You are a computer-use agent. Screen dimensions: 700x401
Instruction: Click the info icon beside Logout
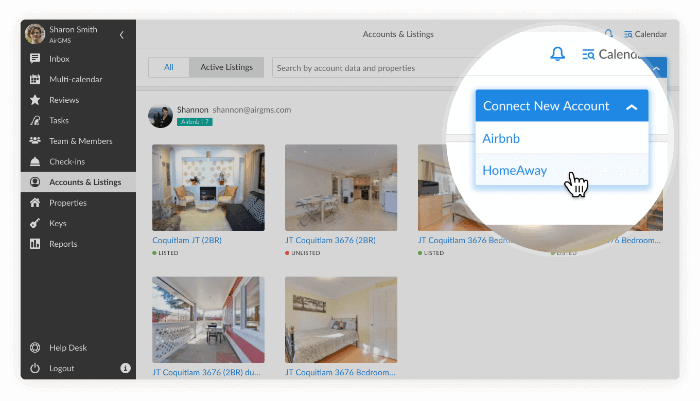click(125, 368)
